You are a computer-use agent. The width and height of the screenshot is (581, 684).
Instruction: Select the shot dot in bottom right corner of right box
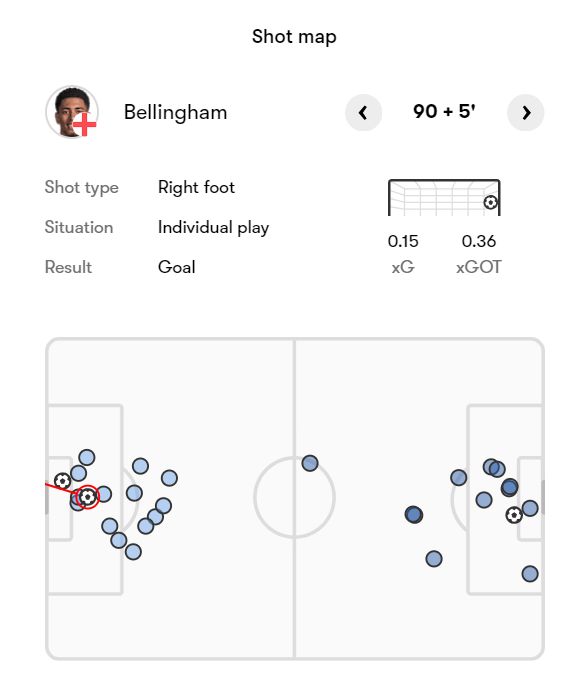(530, 574)
